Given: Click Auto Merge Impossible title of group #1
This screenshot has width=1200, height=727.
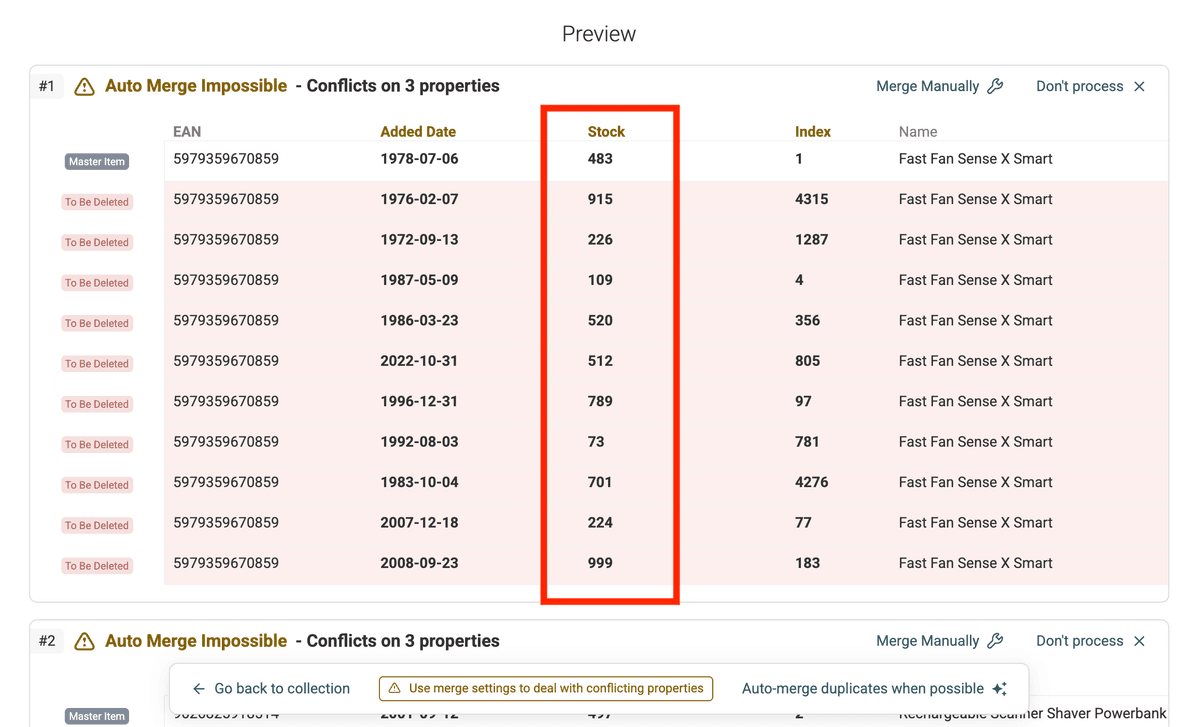Looking at the screenshot, I should click(x=196, y=86).
